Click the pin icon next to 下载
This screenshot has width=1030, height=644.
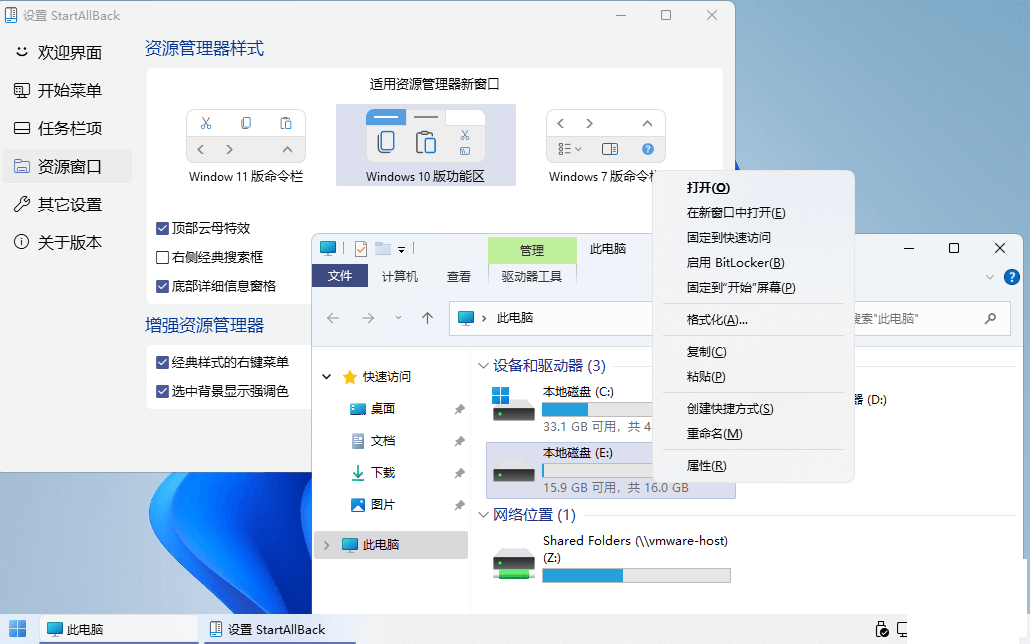(x=460, y=473)
